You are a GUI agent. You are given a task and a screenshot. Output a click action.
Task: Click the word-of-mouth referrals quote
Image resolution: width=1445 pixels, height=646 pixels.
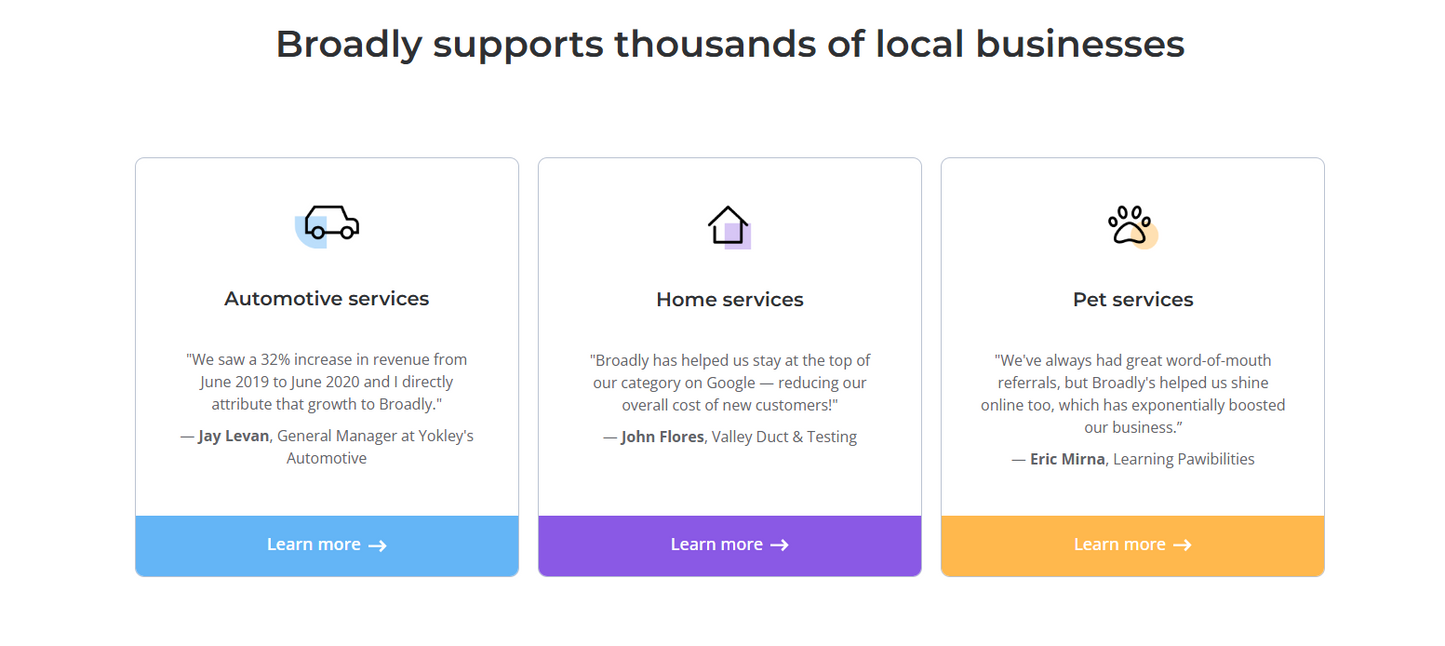(1133, 393)
